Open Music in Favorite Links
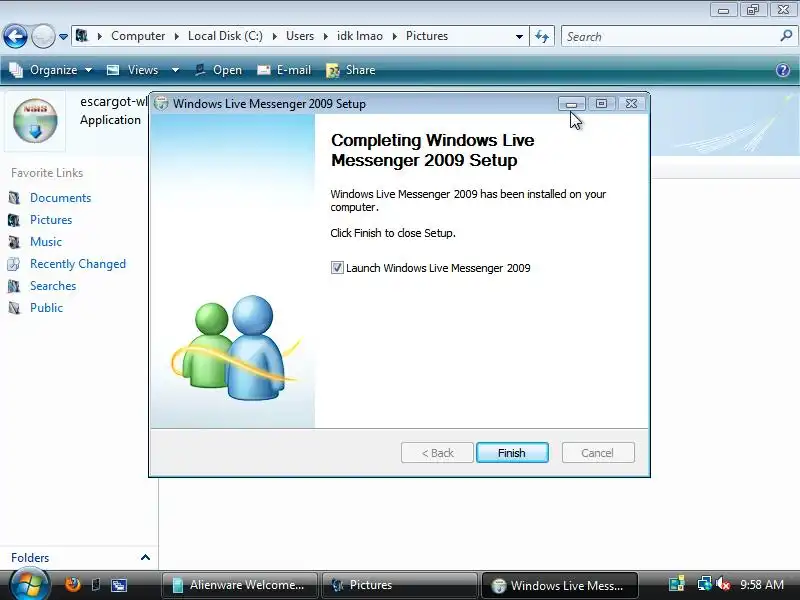Image resolution: width=800 pixels, height=600 pixels. click(x=46, y=242)
